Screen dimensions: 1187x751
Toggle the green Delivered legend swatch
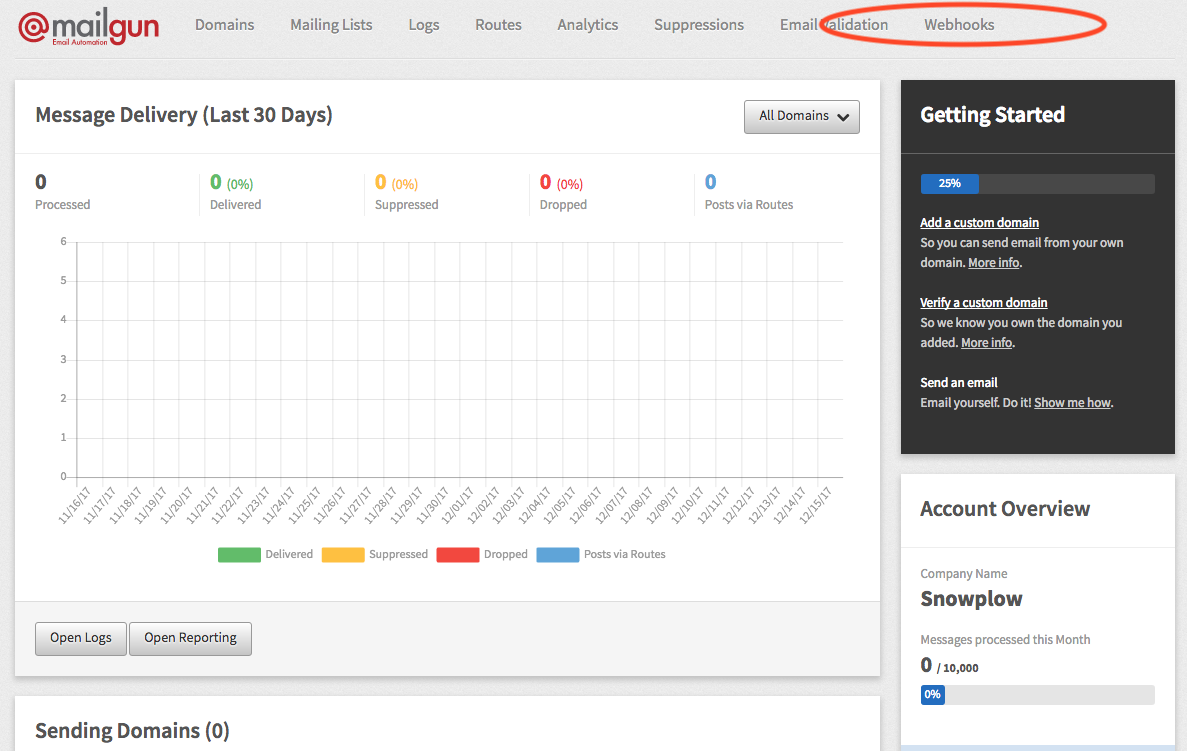(x=239, y=555)
